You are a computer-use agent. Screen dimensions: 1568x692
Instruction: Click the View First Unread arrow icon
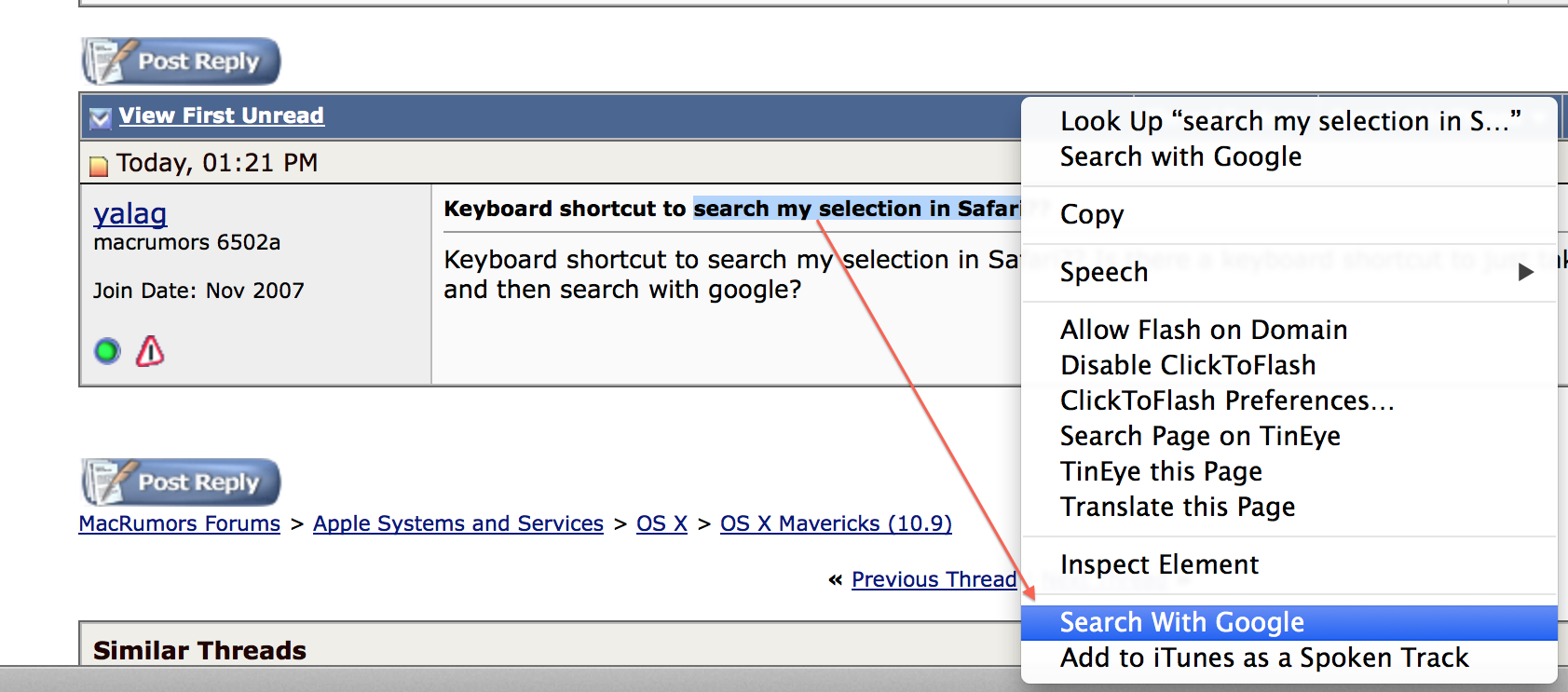100,117
